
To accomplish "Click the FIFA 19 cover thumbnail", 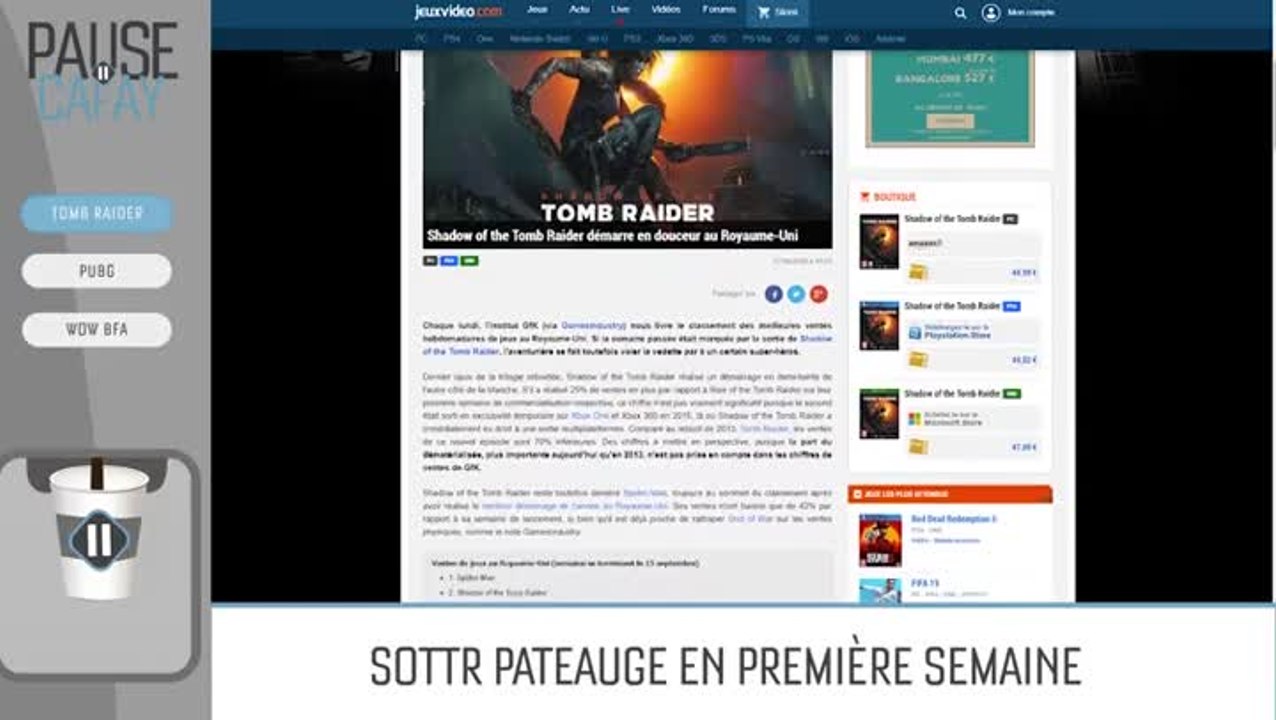I will point(880,591).
